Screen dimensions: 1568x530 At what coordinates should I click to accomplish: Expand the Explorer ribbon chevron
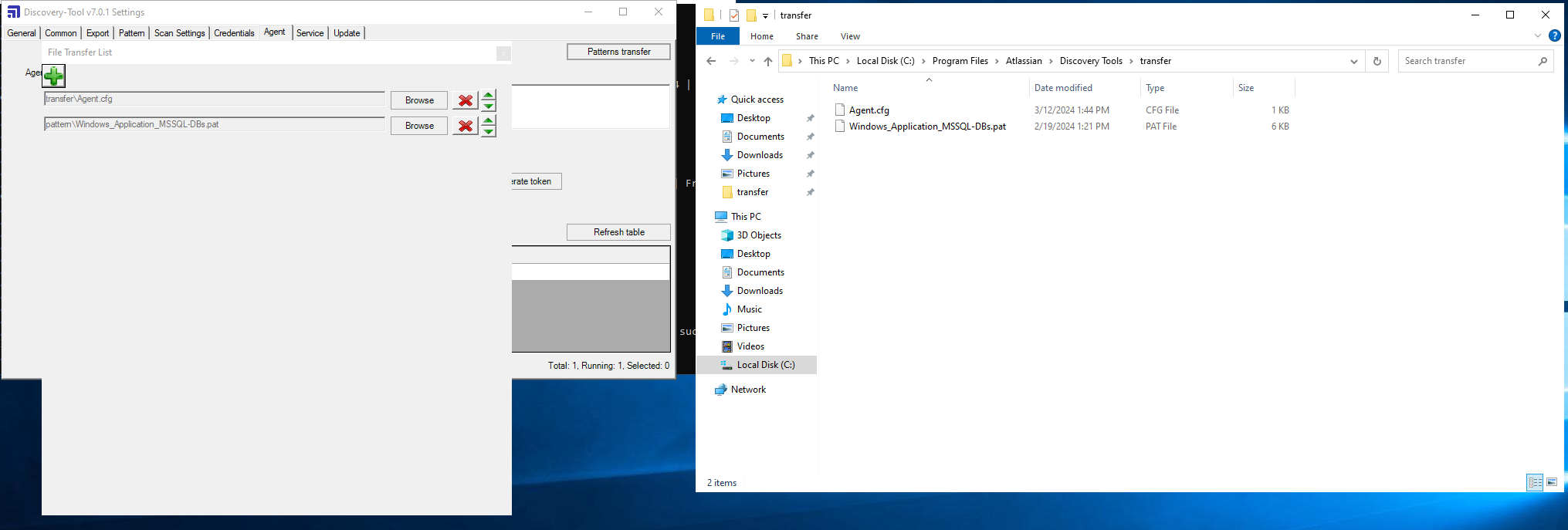point(1537,35)
